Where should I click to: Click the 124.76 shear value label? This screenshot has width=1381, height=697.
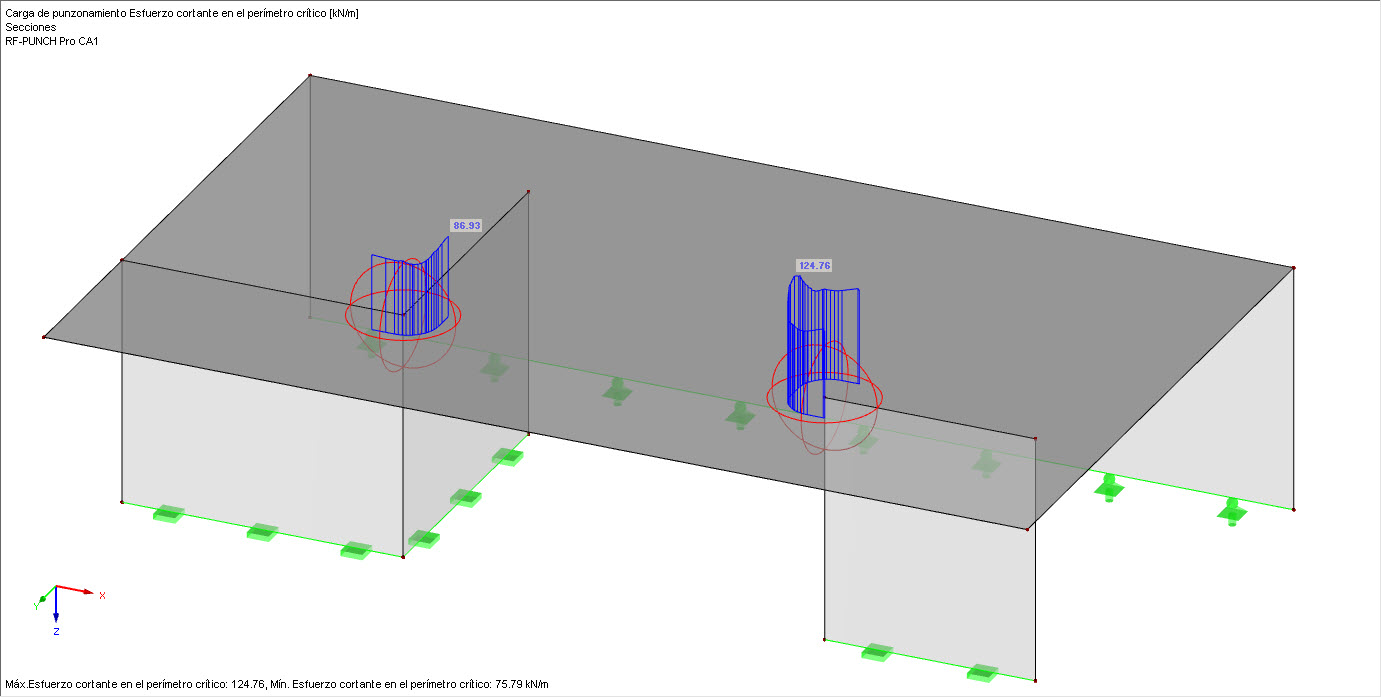[814, 265]
